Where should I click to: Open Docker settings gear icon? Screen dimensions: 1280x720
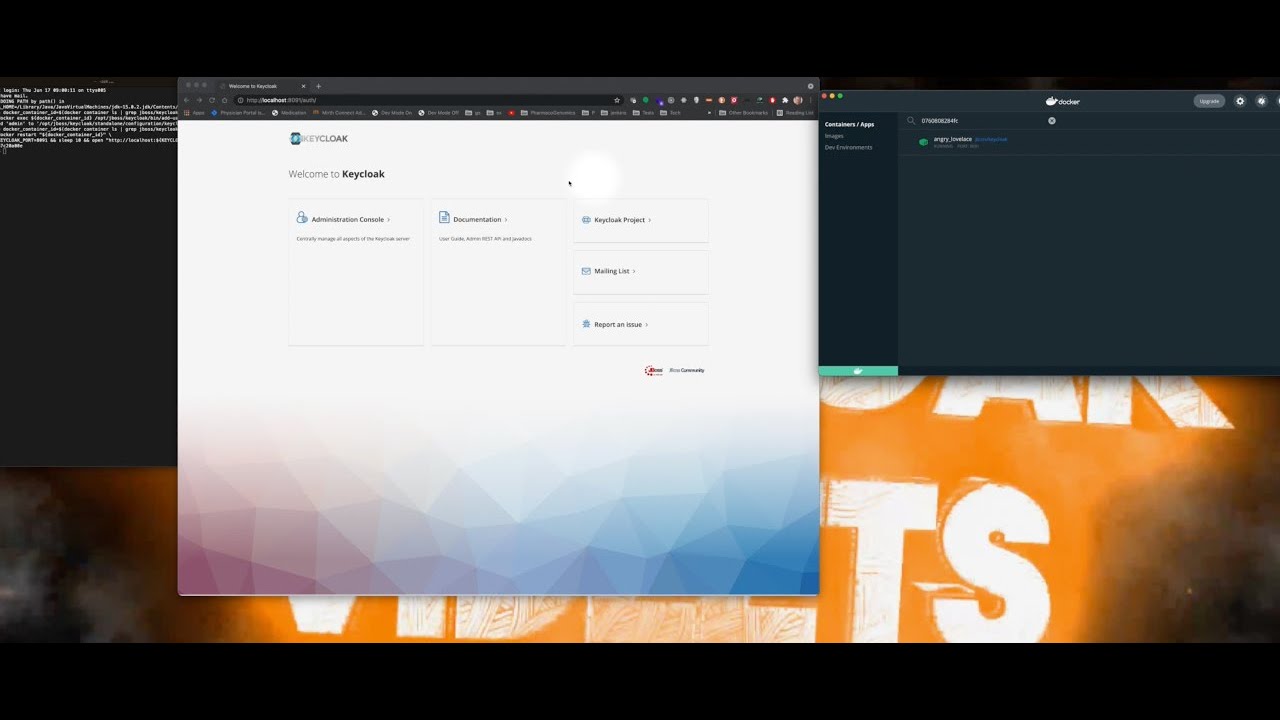(1240, 101)
